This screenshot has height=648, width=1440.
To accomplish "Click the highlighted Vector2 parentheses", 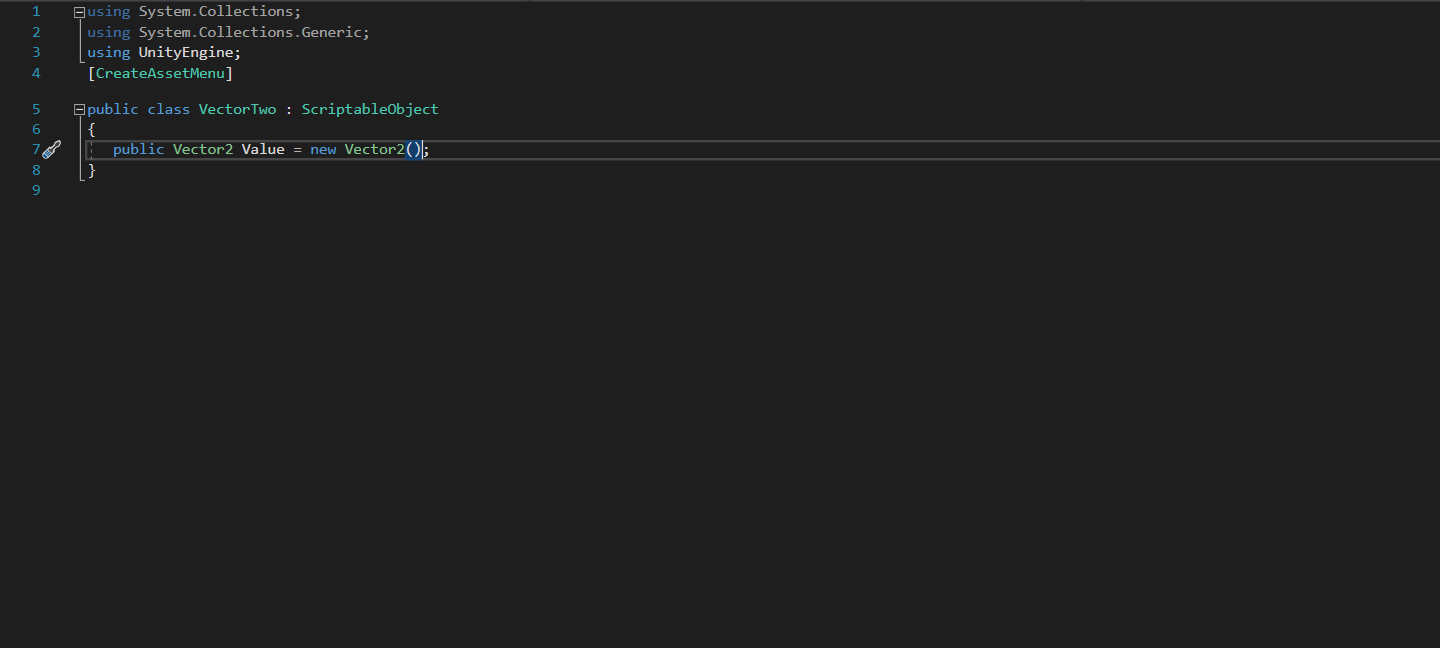I will pos(412,148).
